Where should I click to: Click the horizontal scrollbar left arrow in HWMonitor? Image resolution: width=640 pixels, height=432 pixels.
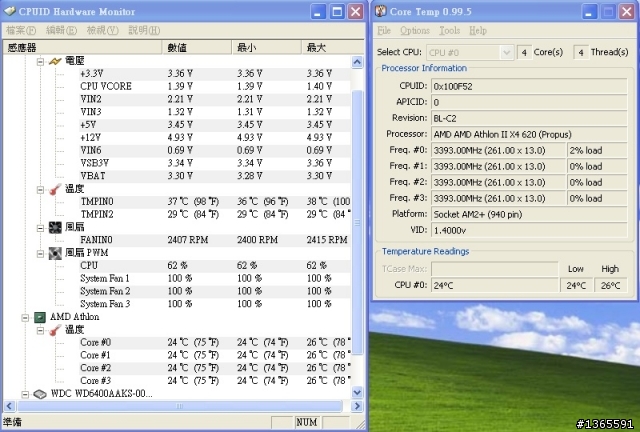9,406
